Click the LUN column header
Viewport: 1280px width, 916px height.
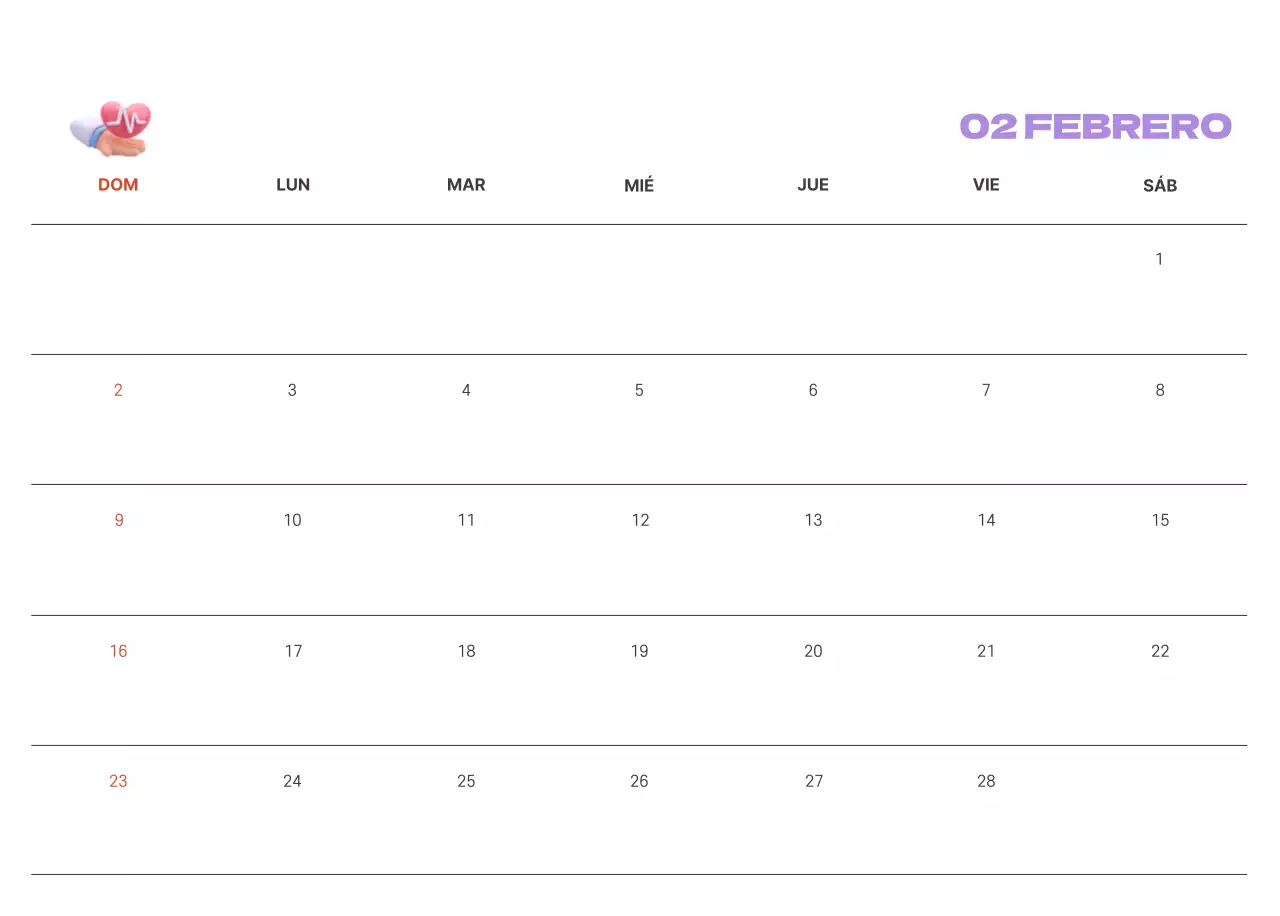[x=293, y=185]
